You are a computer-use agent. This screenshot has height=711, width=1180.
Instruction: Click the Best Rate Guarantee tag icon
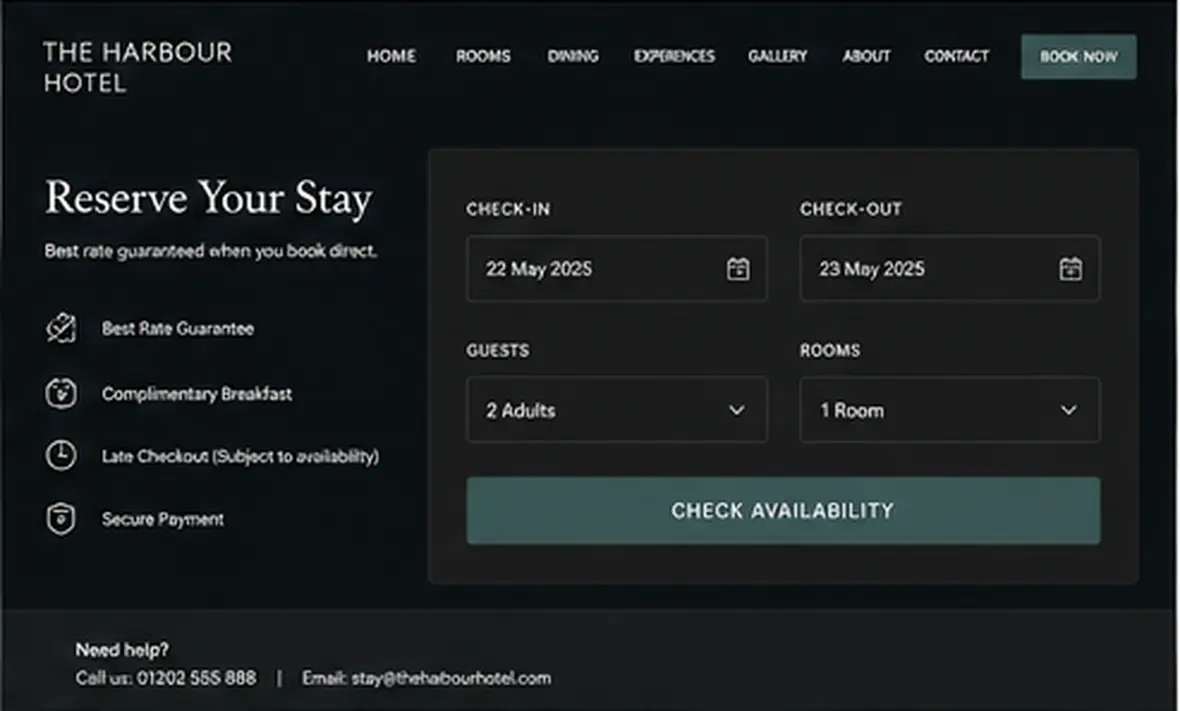(x=61, y=328)
